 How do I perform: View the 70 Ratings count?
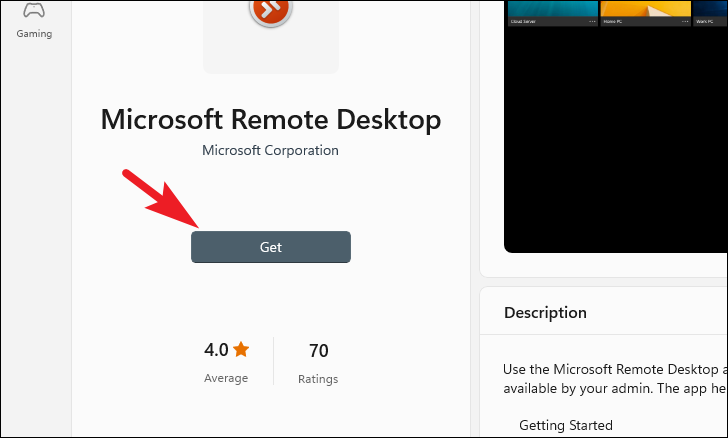point(318,362)
